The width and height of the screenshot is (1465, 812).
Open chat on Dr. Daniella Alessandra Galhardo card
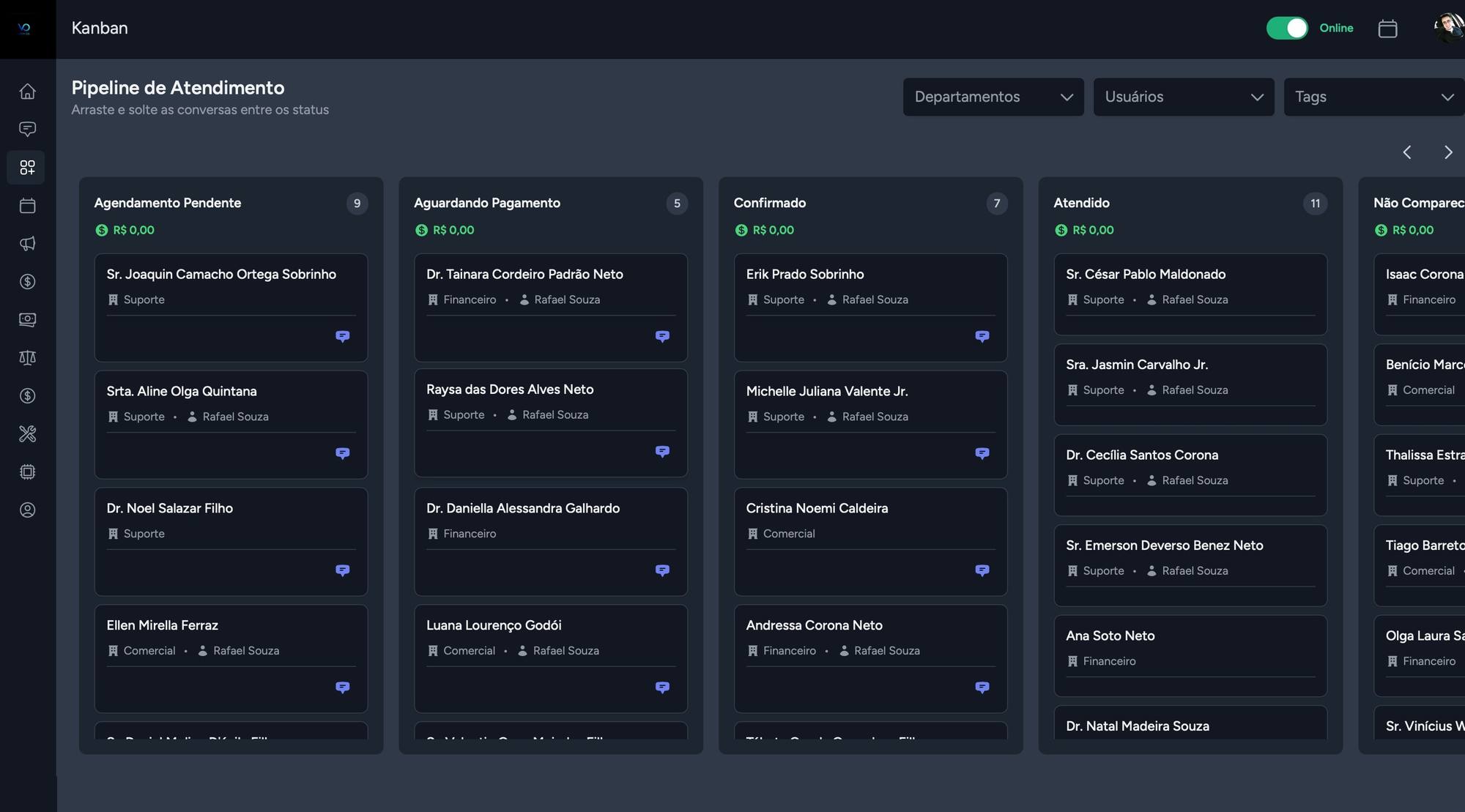click(x=662, y=570)
